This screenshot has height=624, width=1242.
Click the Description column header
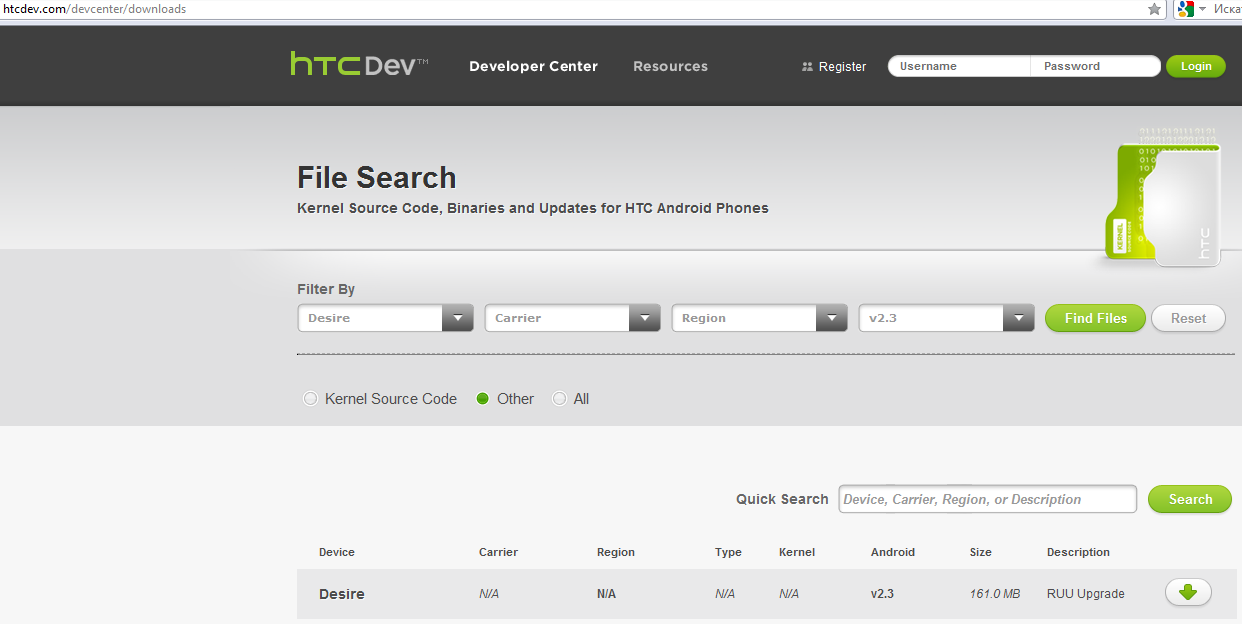click(1078, 552)
